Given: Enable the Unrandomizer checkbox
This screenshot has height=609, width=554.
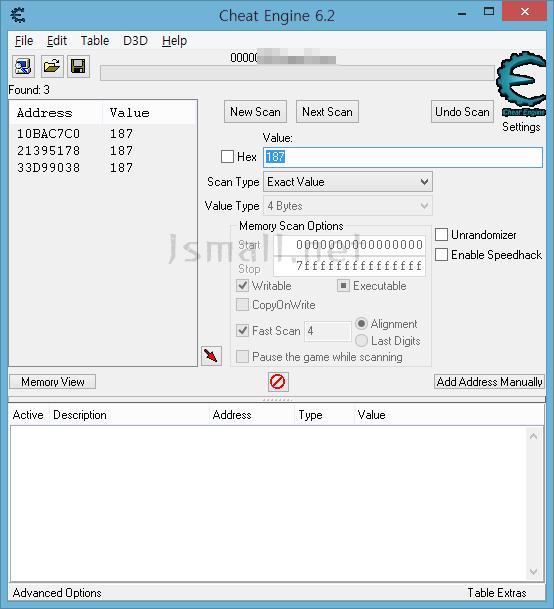Looking at the screenshot, I should 441,235.
